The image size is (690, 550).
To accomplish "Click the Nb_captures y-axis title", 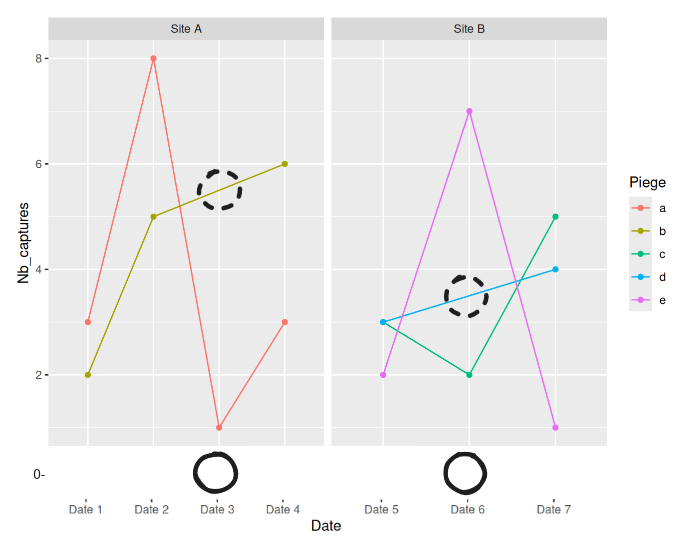I will click(22, 243).
